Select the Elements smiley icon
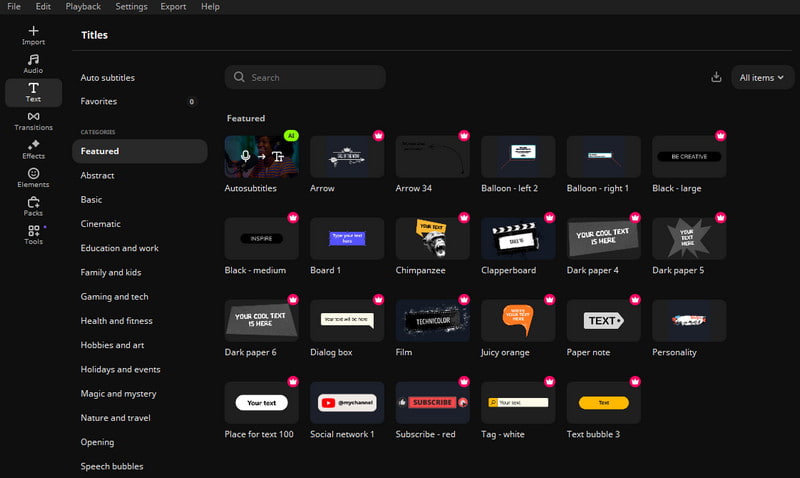800x478 pixels. tap(33, 178)
